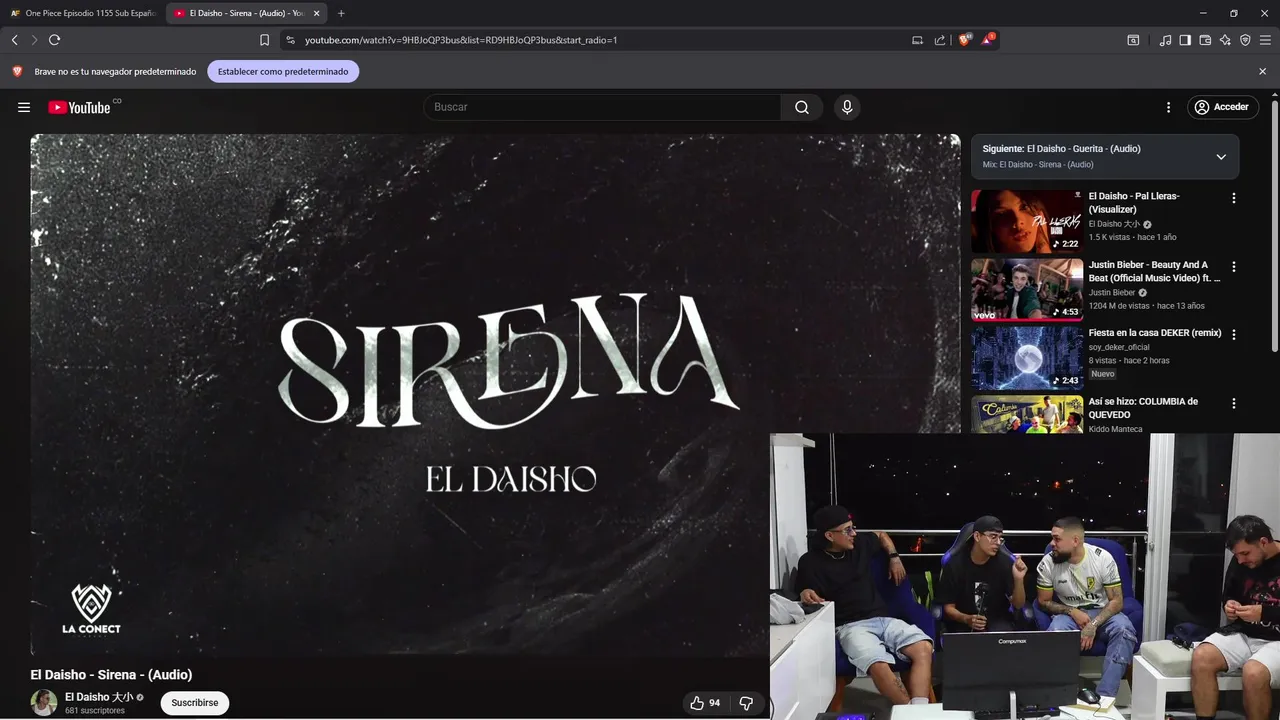
Task: Install app icon in address bar
Action: click(917, 40)
